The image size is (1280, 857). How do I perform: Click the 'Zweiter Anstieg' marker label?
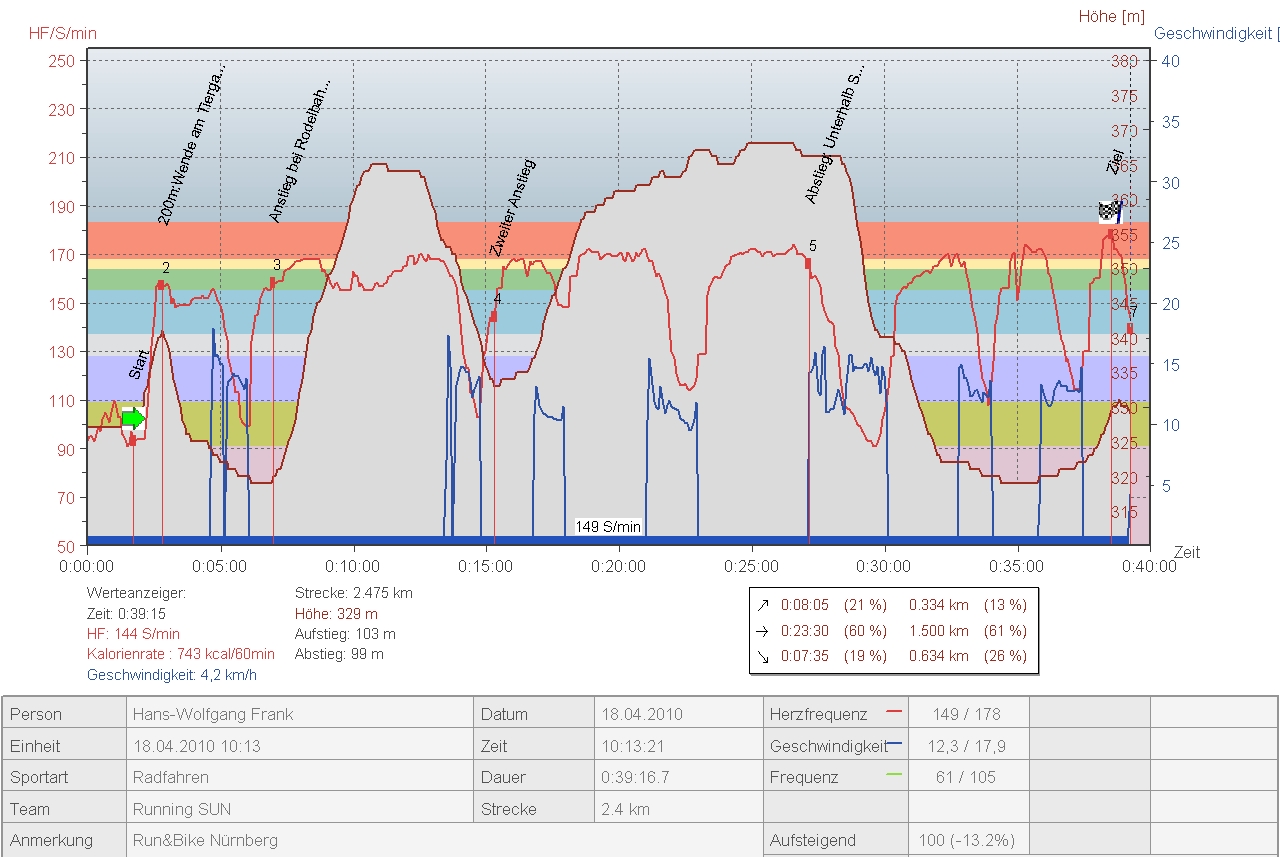(x=513, y=208)
